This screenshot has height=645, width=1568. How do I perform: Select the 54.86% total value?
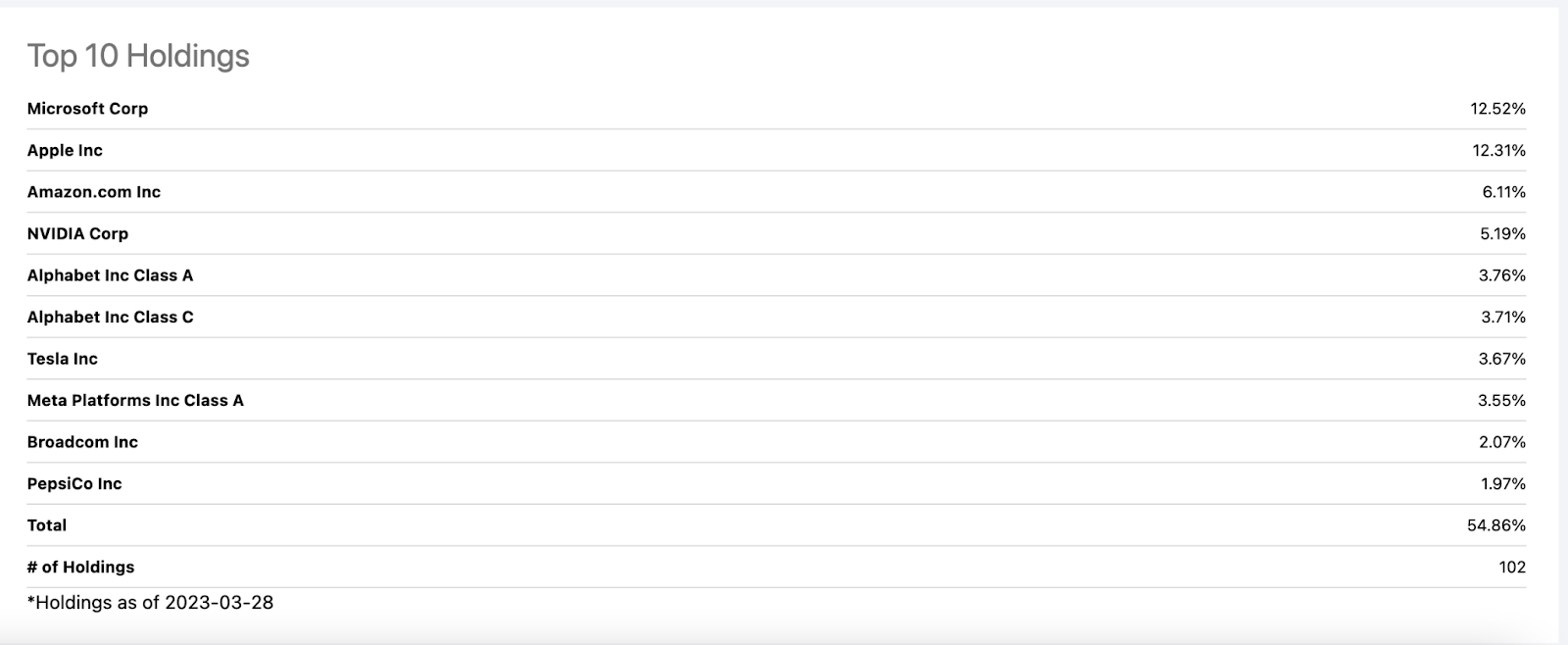[1495, 525]
